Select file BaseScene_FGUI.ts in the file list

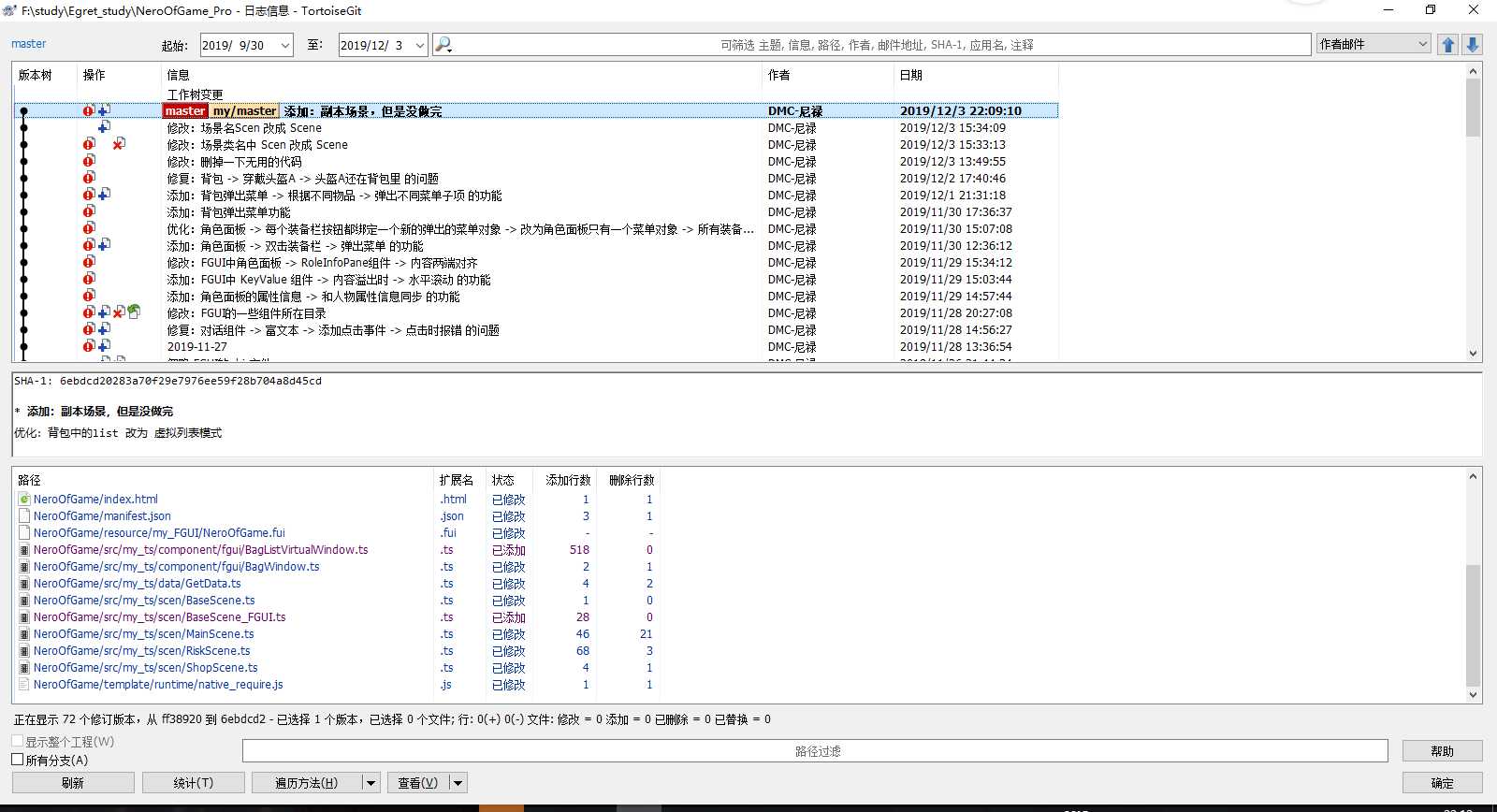(x=337, y=617)
